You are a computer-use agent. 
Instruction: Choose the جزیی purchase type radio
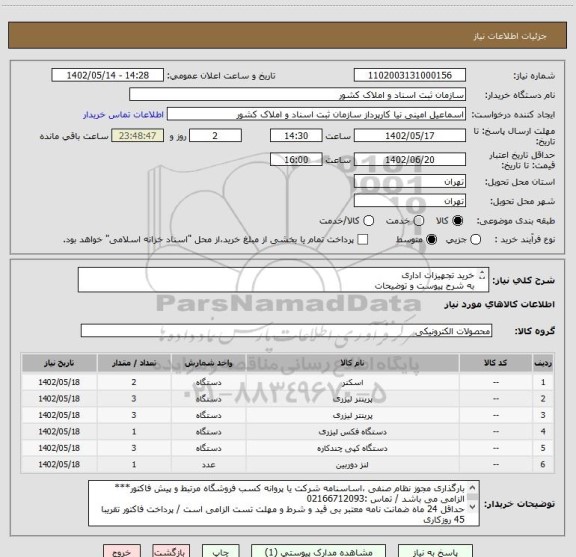pos(476,240)
